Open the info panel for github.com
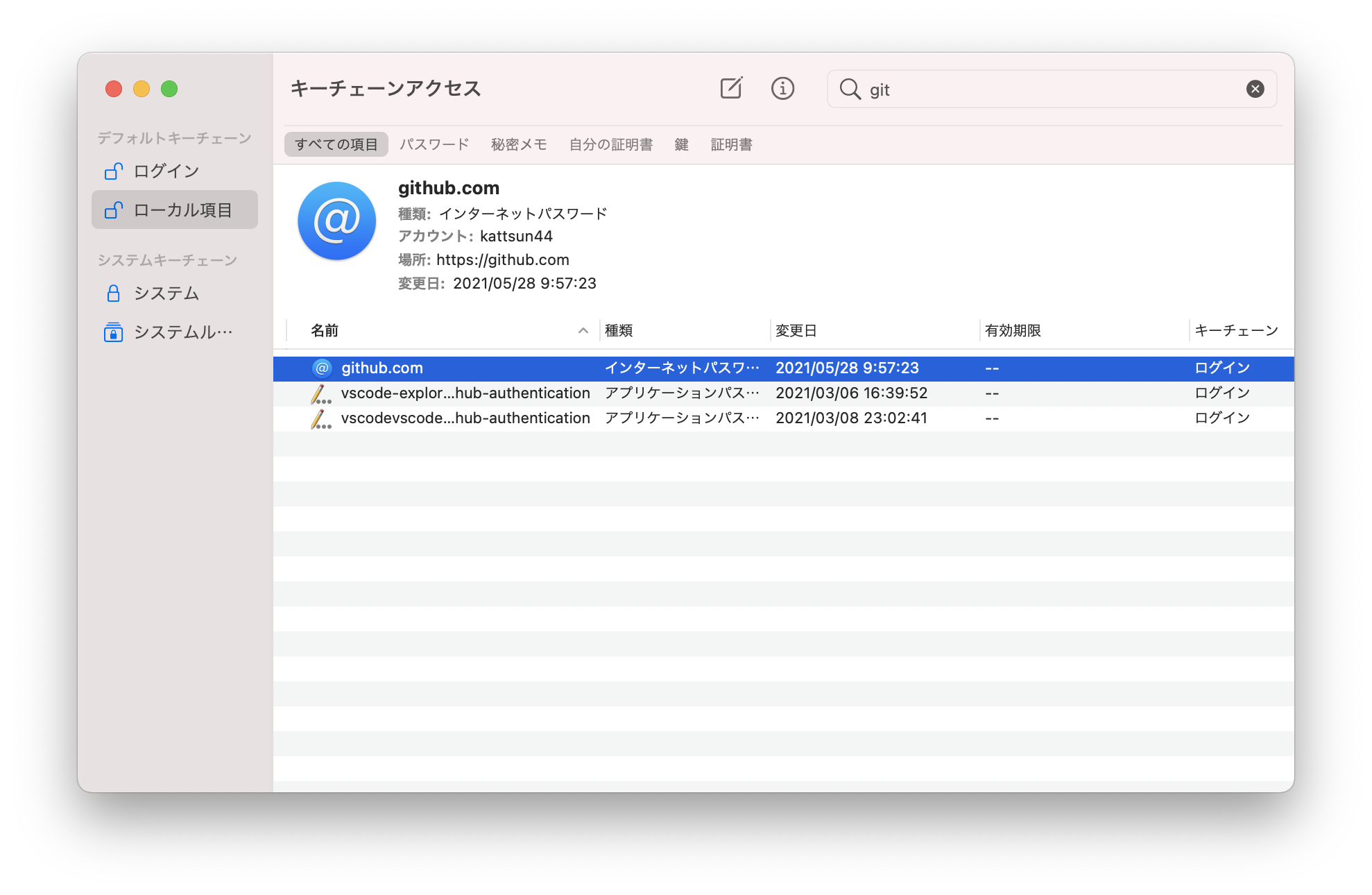The image size is (1372, 895). point(782,89)
